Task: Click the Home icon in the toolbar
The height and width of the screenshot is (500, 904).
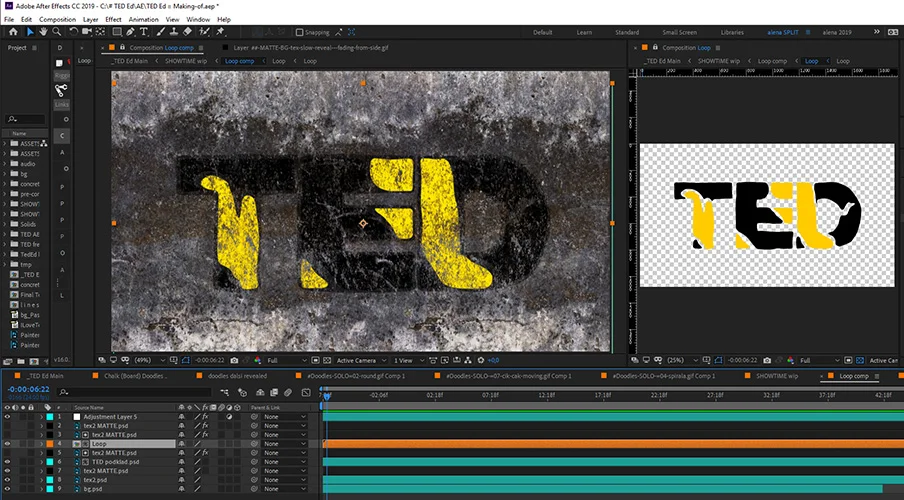Action: click(13, 32)
